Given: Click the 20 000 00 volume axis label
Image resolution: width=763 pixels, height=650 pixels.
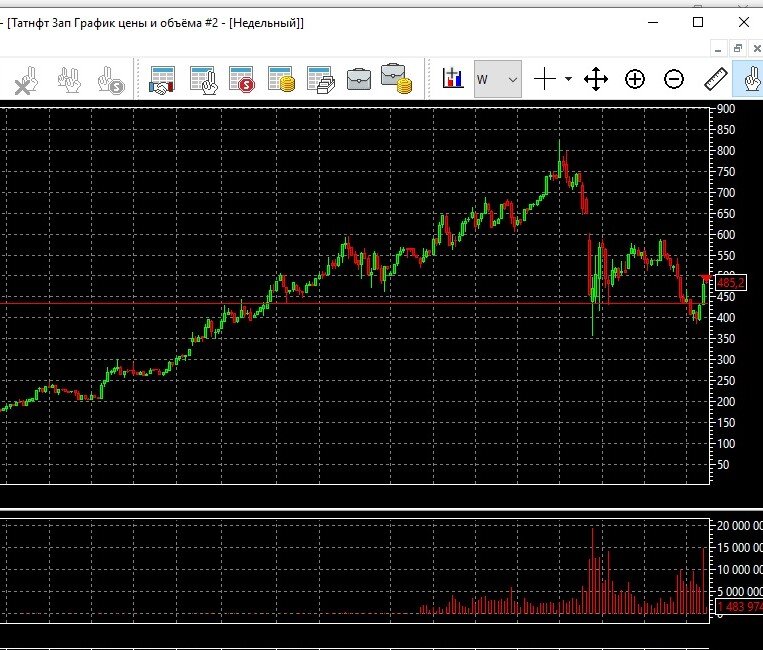Looking at the screenshot, I should click(x=739, y=526).
